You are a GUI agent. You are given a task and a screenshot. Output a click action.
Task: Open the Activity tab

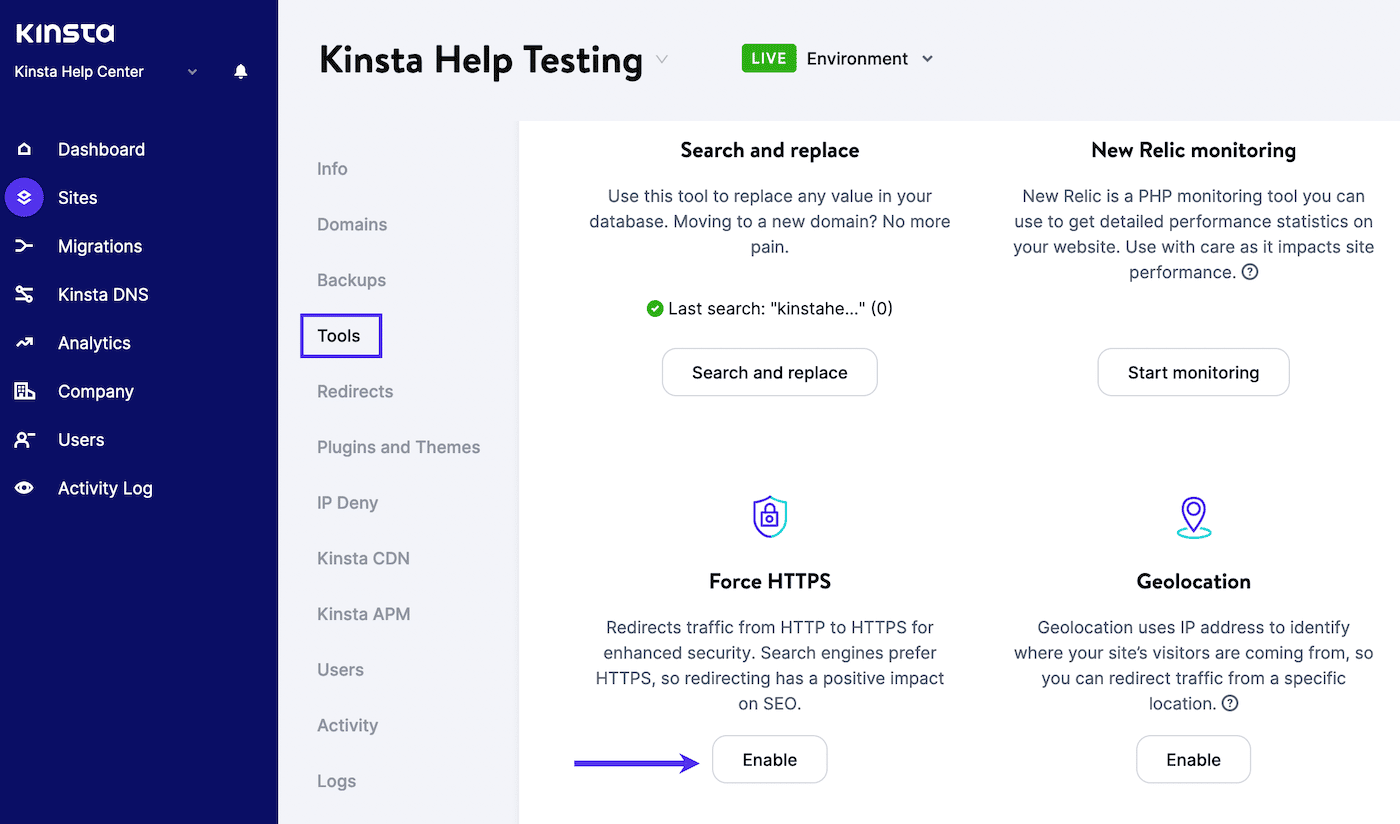click(x=347, y=725)
